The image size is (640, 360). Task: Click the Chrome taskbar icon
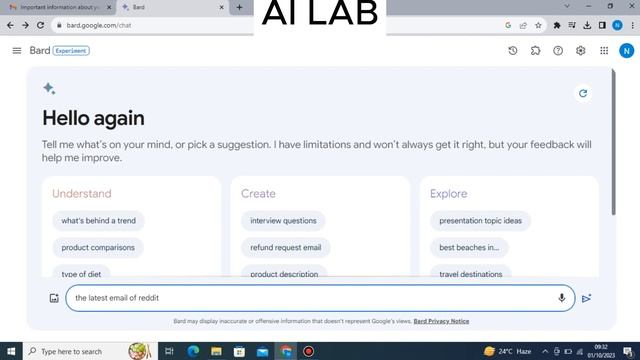[286, 351]
